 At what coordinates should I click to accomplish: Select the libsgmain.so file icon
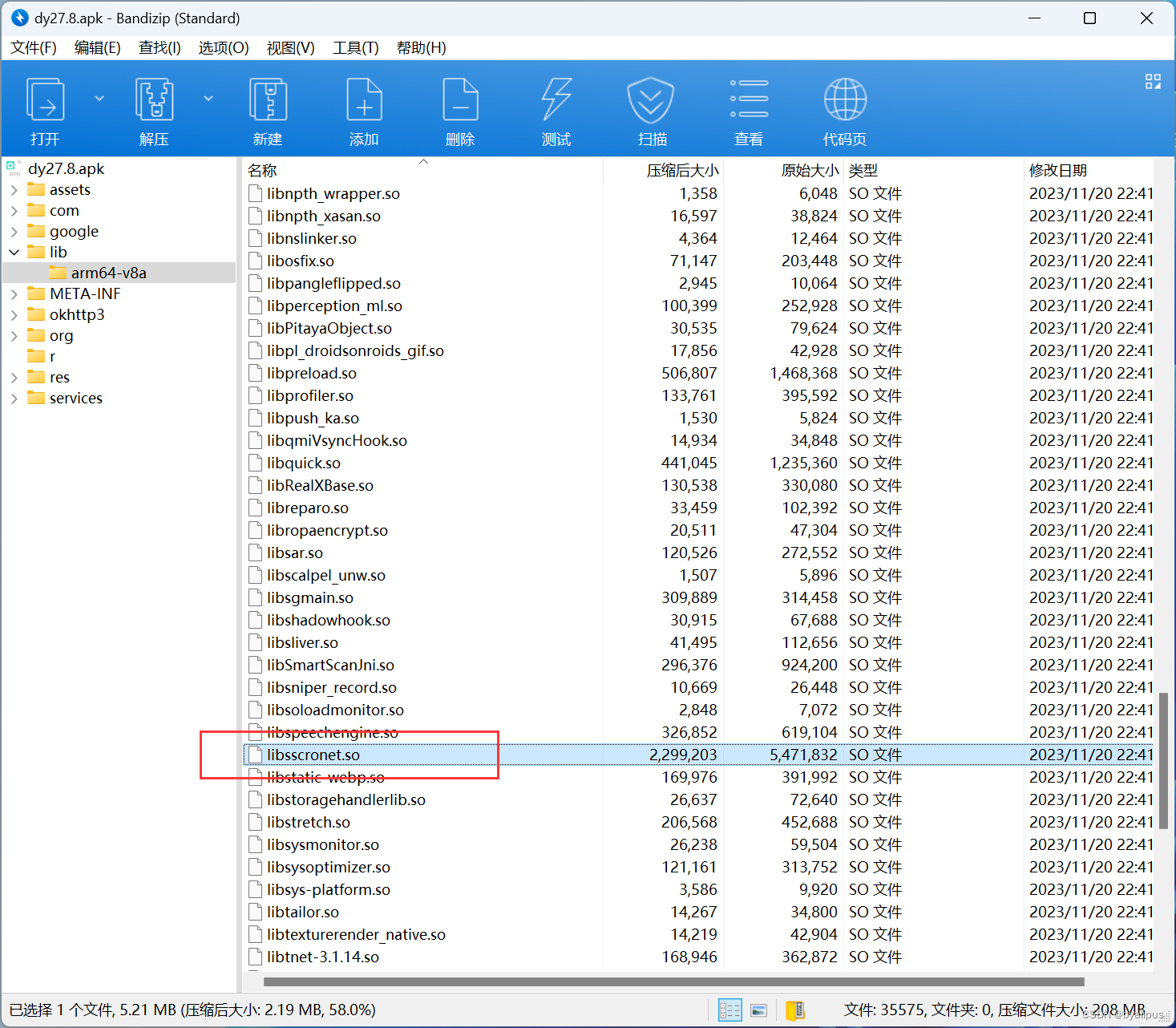click(x=256, y=597)
